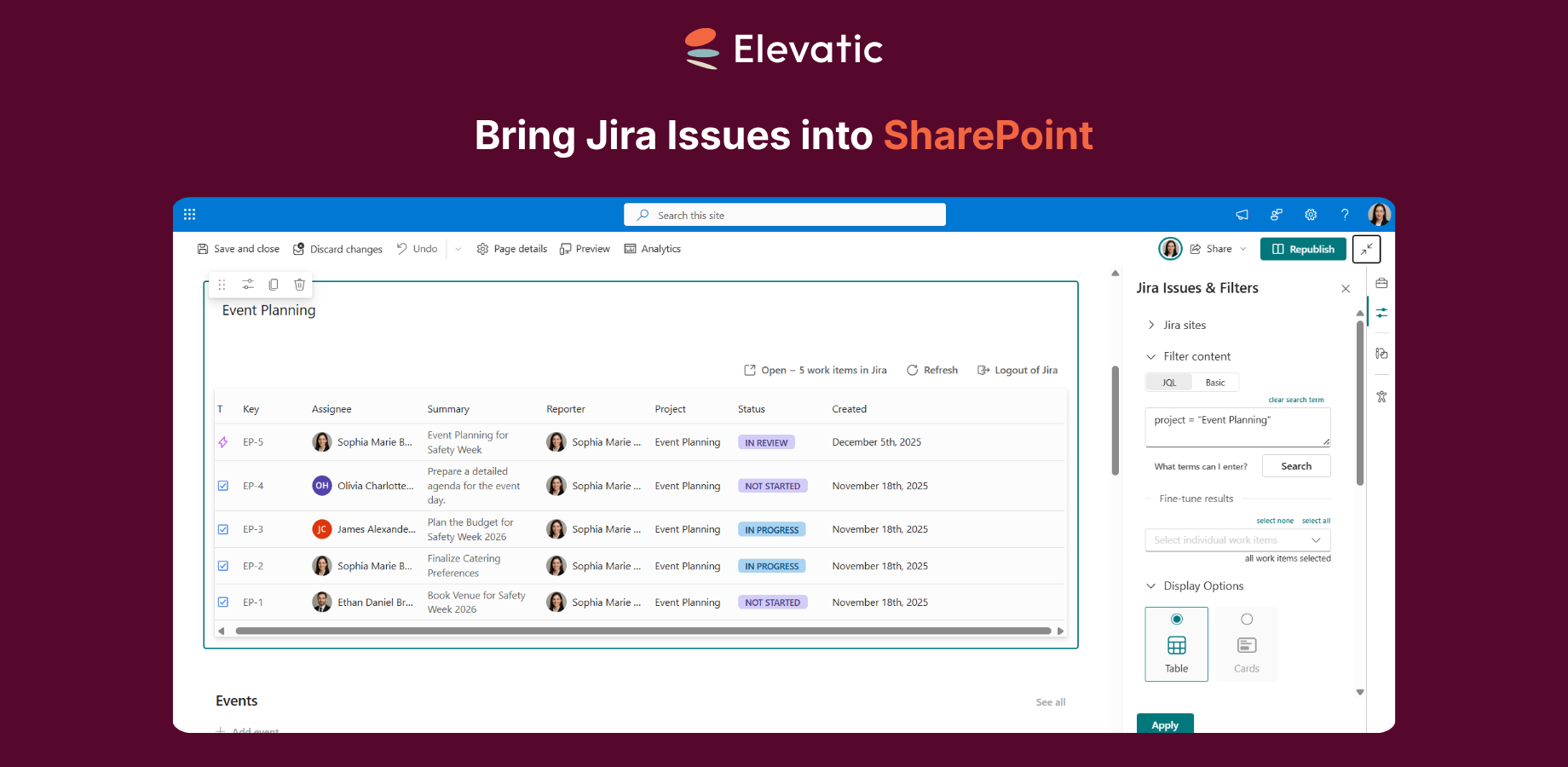Open the web part toolbox panel on right edge
Screen dimensions: 1568x767
coord(1381,282)
